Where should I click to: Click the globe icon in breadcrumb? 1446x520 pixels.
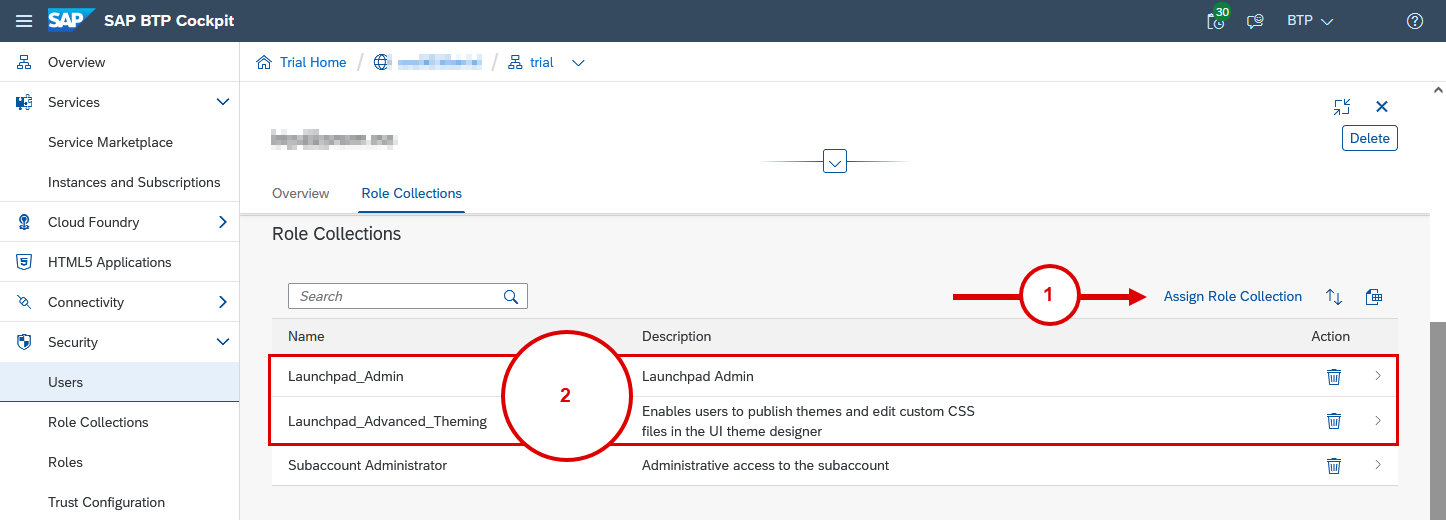point(381,62)
